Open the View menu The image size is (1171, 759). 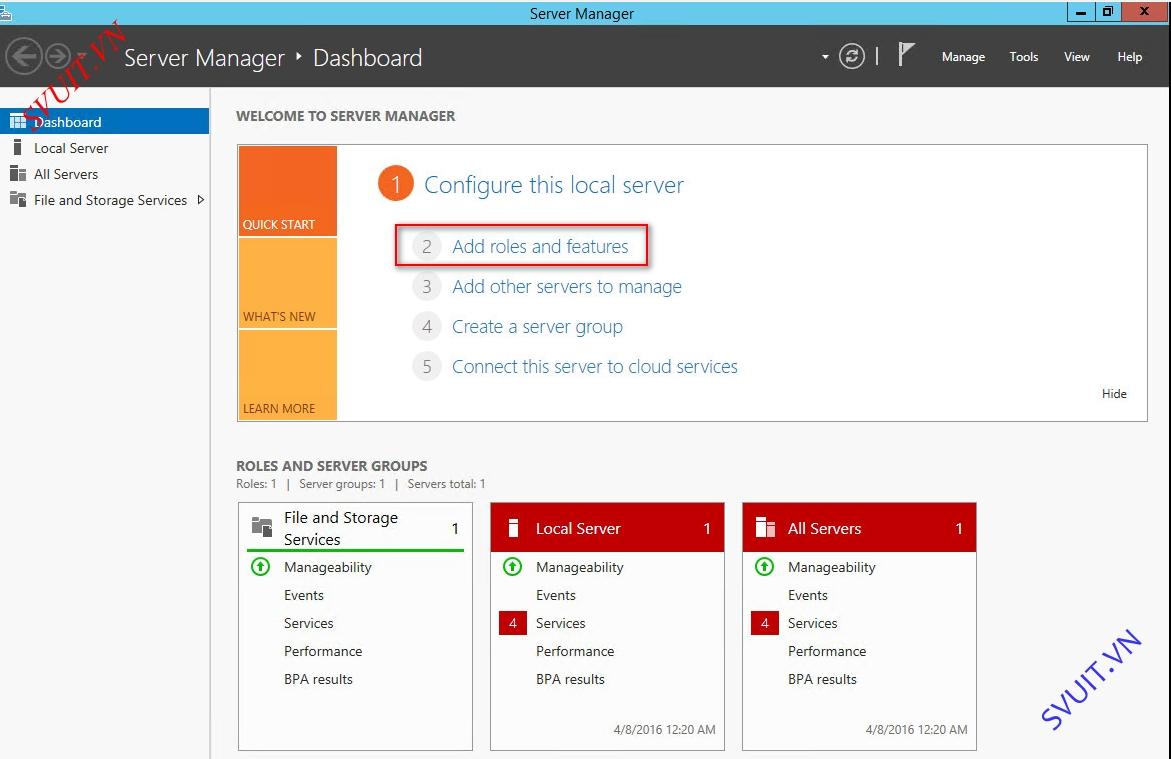click(x=1076, y=57)
